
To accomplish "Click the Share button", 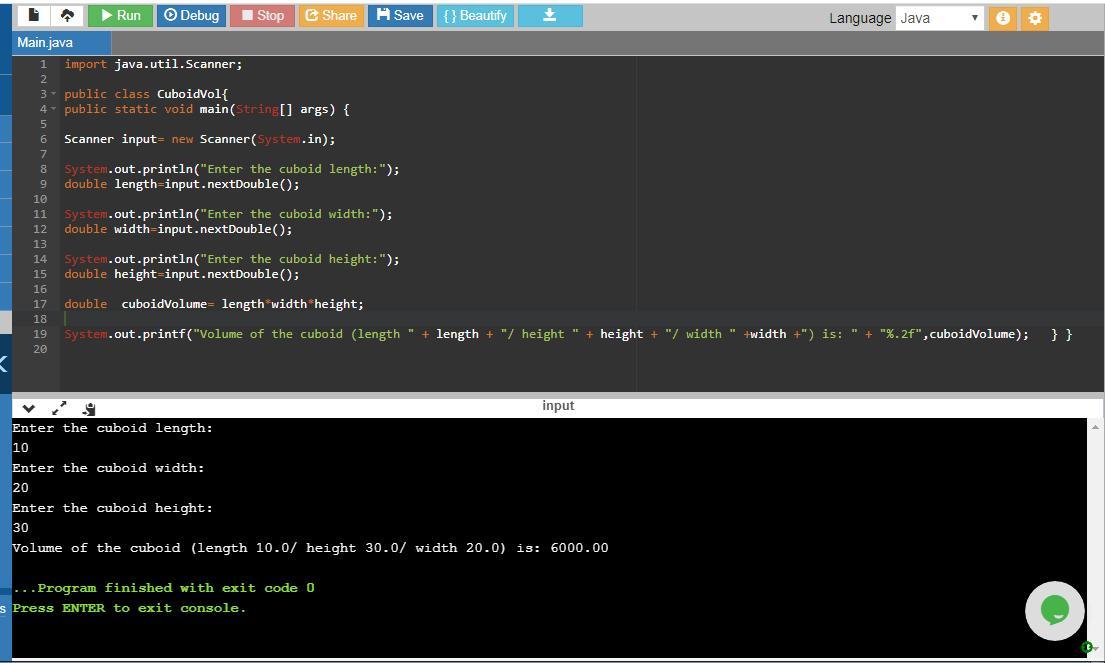I will 330,15.
